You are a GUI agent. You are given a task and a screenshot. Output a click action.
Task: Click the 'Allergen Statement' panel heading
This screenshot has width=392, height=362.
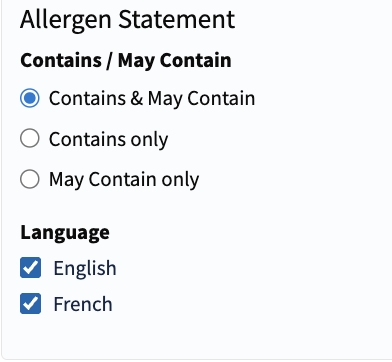point(128,21)
